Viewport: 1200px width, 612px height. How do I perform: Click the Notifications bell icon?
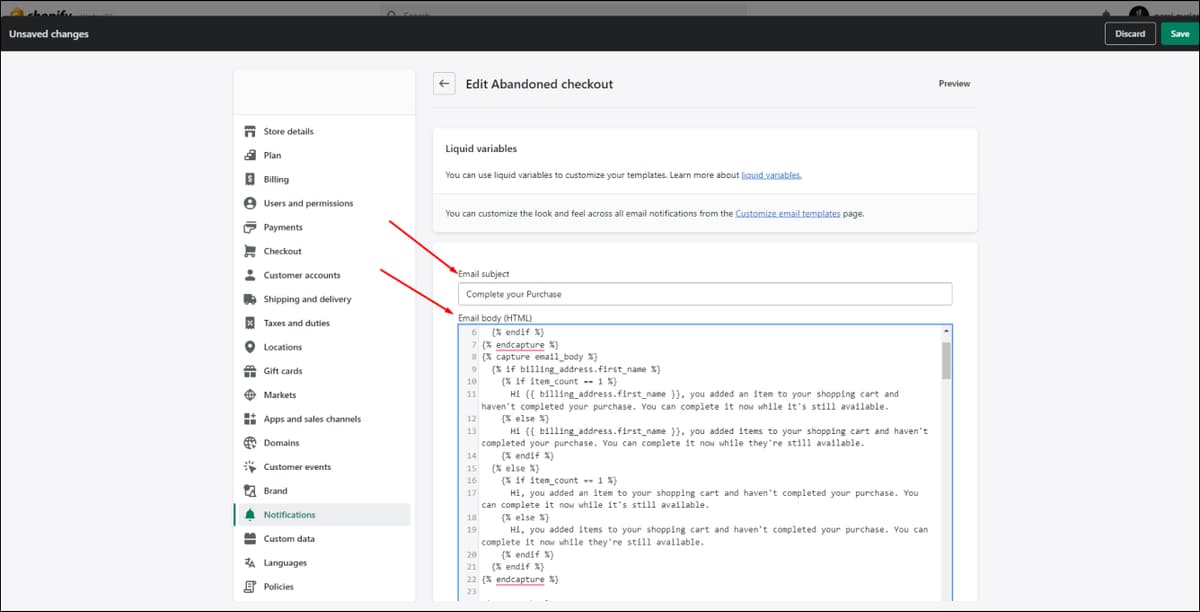point(250,515)
